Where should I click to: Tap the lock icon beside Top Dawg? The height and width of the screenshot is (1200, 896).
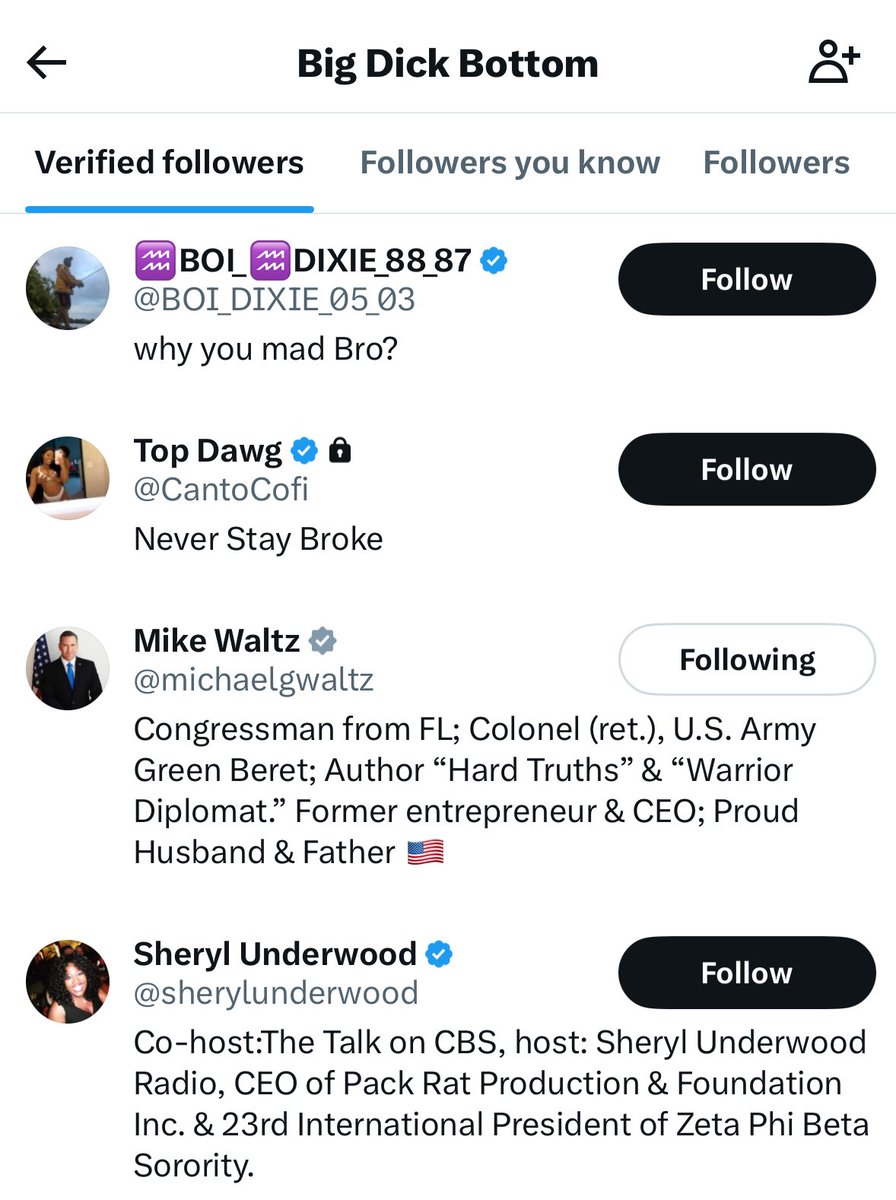(341, 452)
